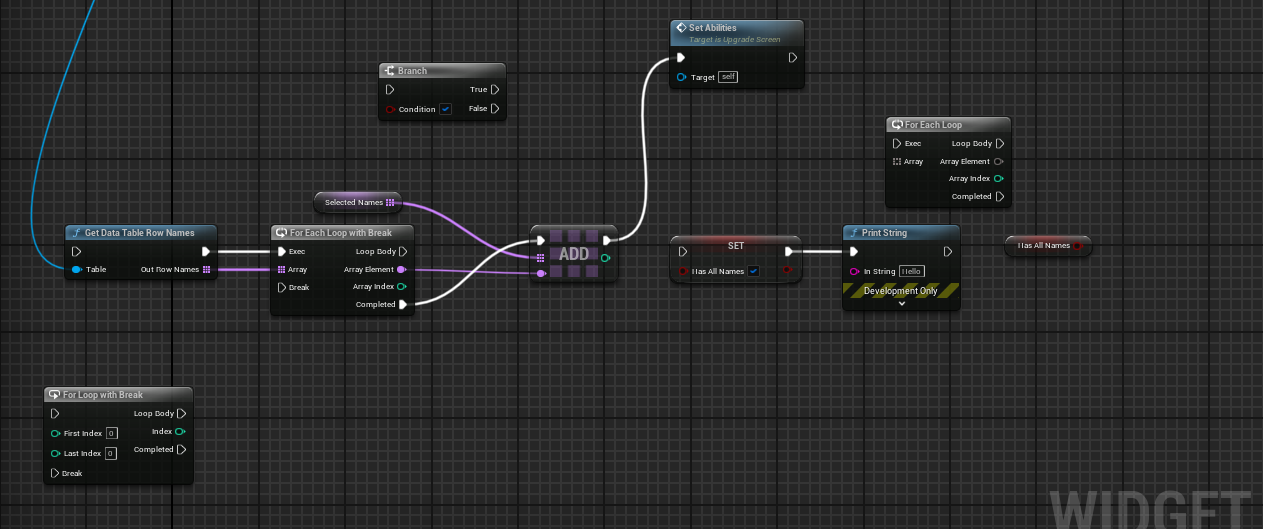Click the self field on Set Abilities

pos(728,77)
